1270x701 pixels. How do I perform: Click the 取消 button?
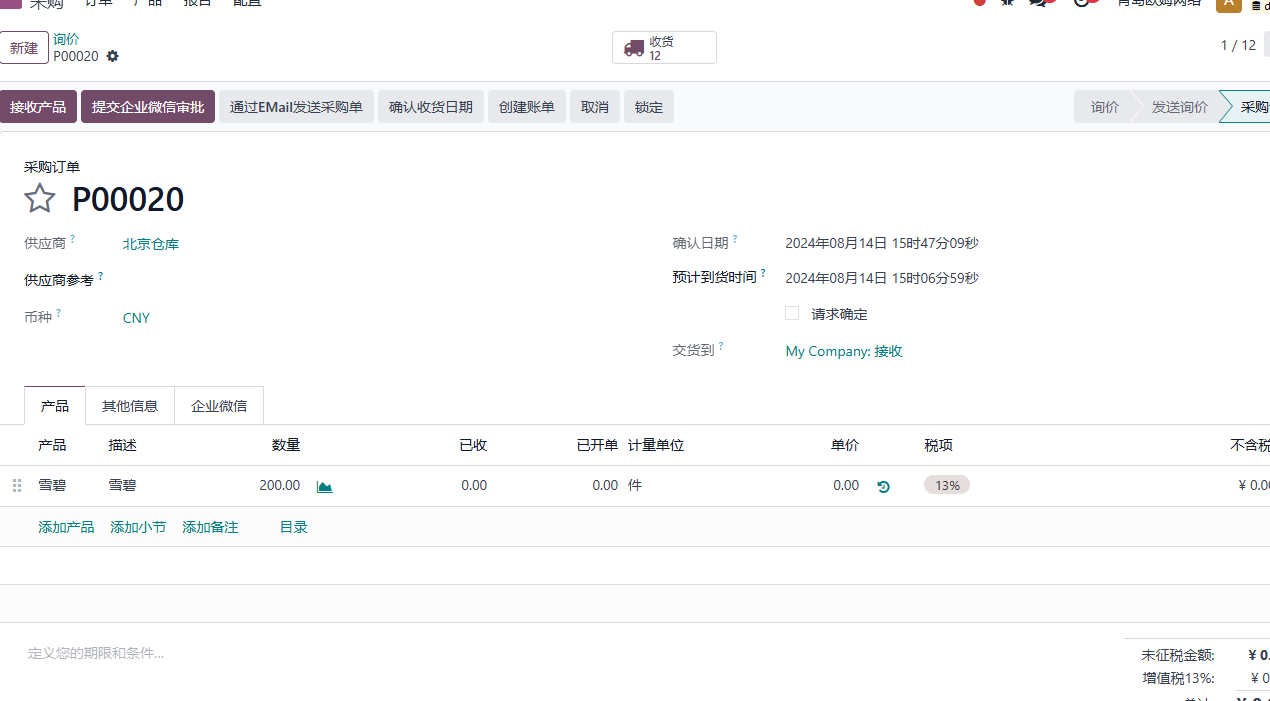click(x=595, y=107)
